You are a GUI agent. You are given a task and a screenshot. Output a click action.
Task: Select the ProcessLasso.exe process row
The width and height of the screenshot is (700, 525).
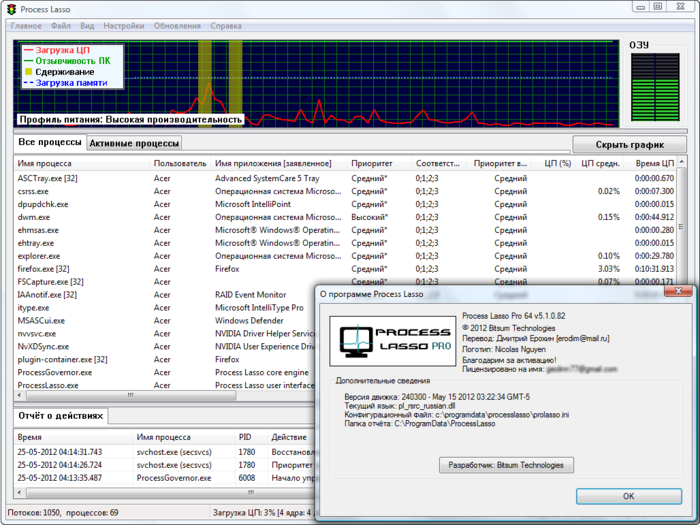click(165, 385)
